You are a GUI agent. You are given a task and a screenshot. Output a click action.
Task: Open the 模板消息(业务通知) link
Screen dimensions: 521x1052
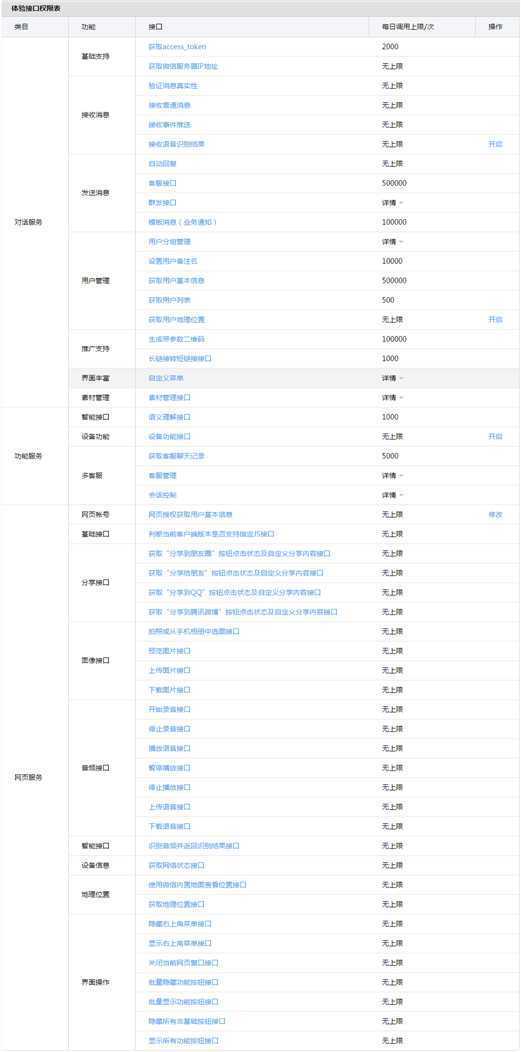[x=182, y=222]
